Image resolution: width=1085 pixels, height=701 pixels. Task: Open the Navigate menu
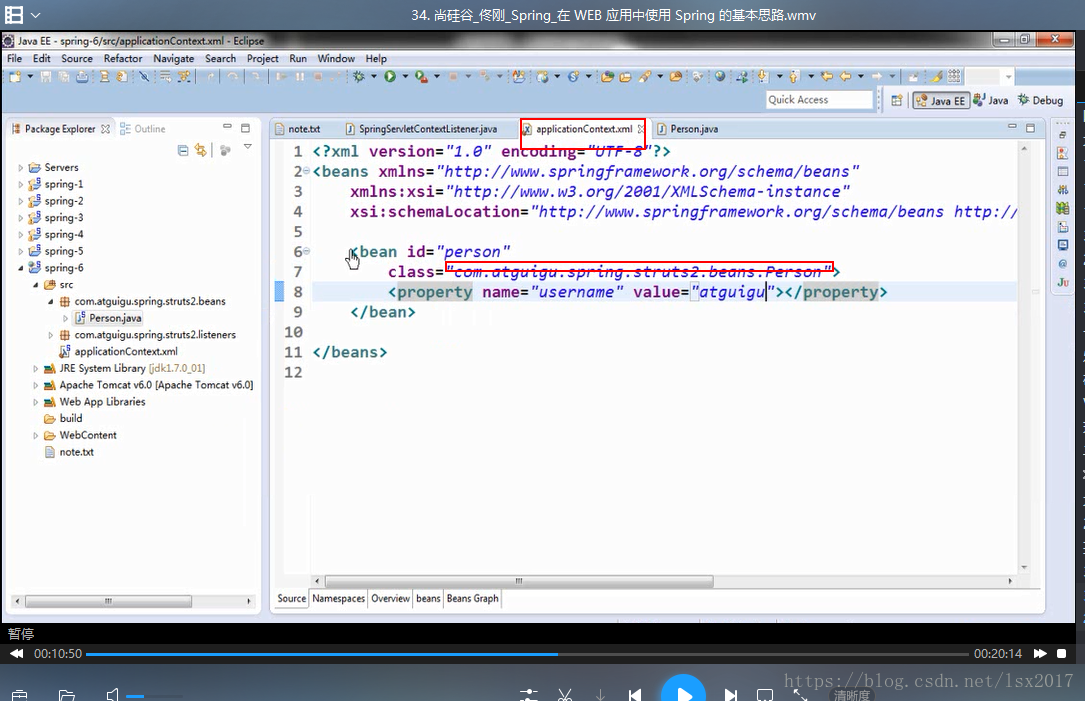coord(173,59)
